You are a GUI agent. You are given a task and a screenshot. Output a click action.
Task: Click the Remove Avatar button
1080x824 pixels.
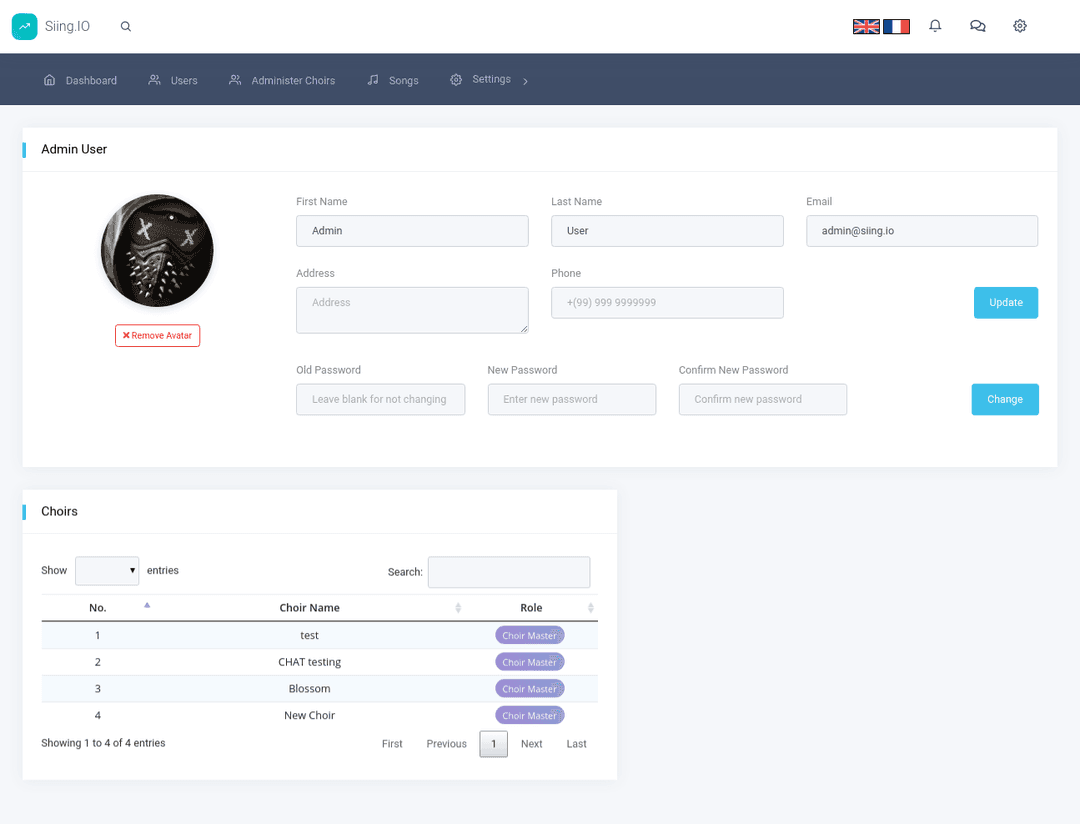pos(158,336)
